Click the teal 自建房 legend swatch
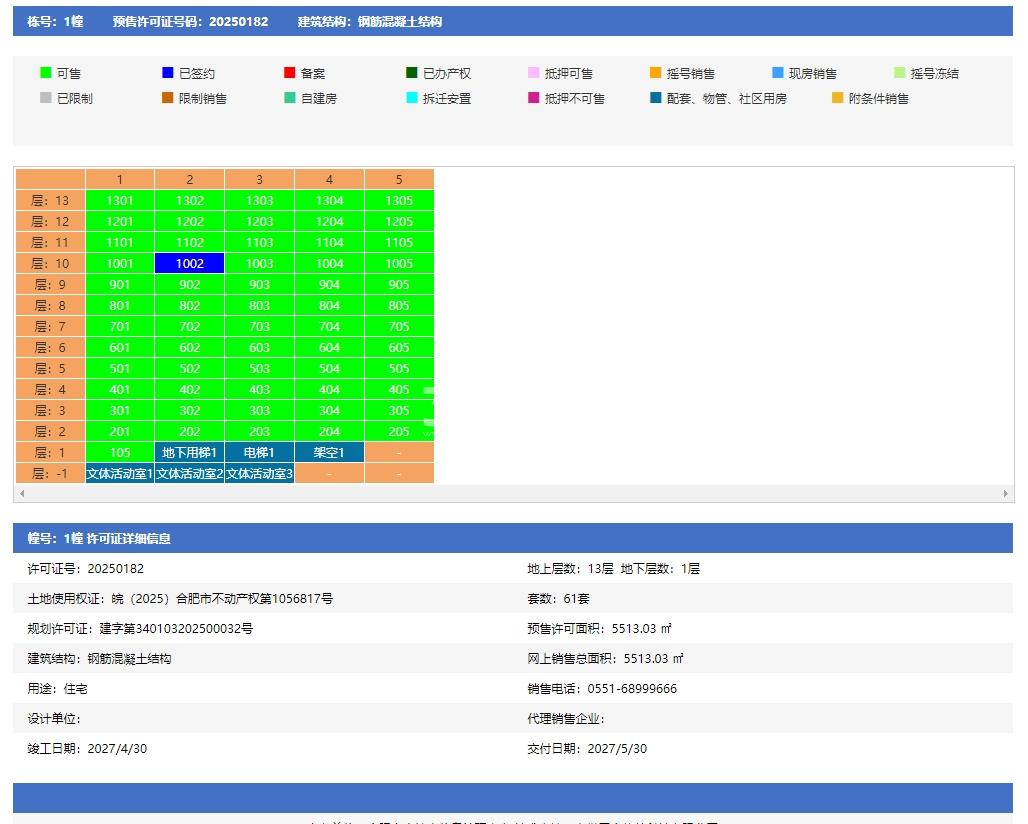The width and height of the screenshot is (1028, 824). [290, 98]
